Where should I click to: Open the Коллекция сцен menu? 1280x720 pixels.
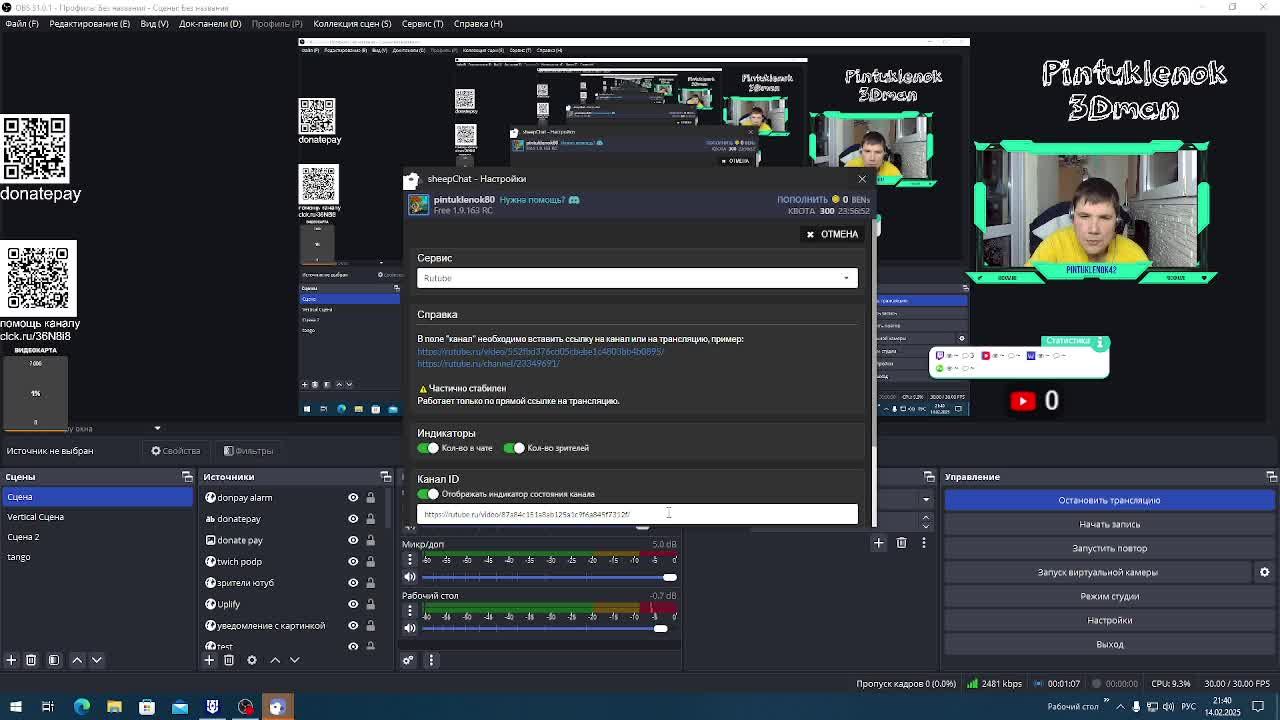[x=352, y=24]
